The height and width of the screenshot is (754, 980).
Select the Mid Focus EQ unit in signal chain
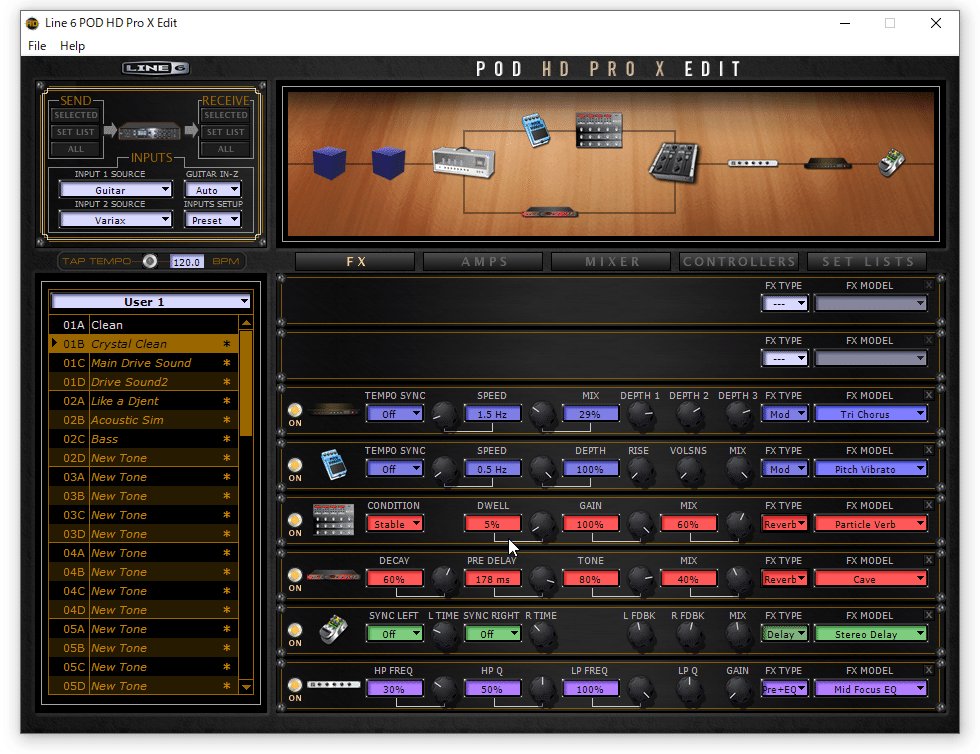click(752, 163)
